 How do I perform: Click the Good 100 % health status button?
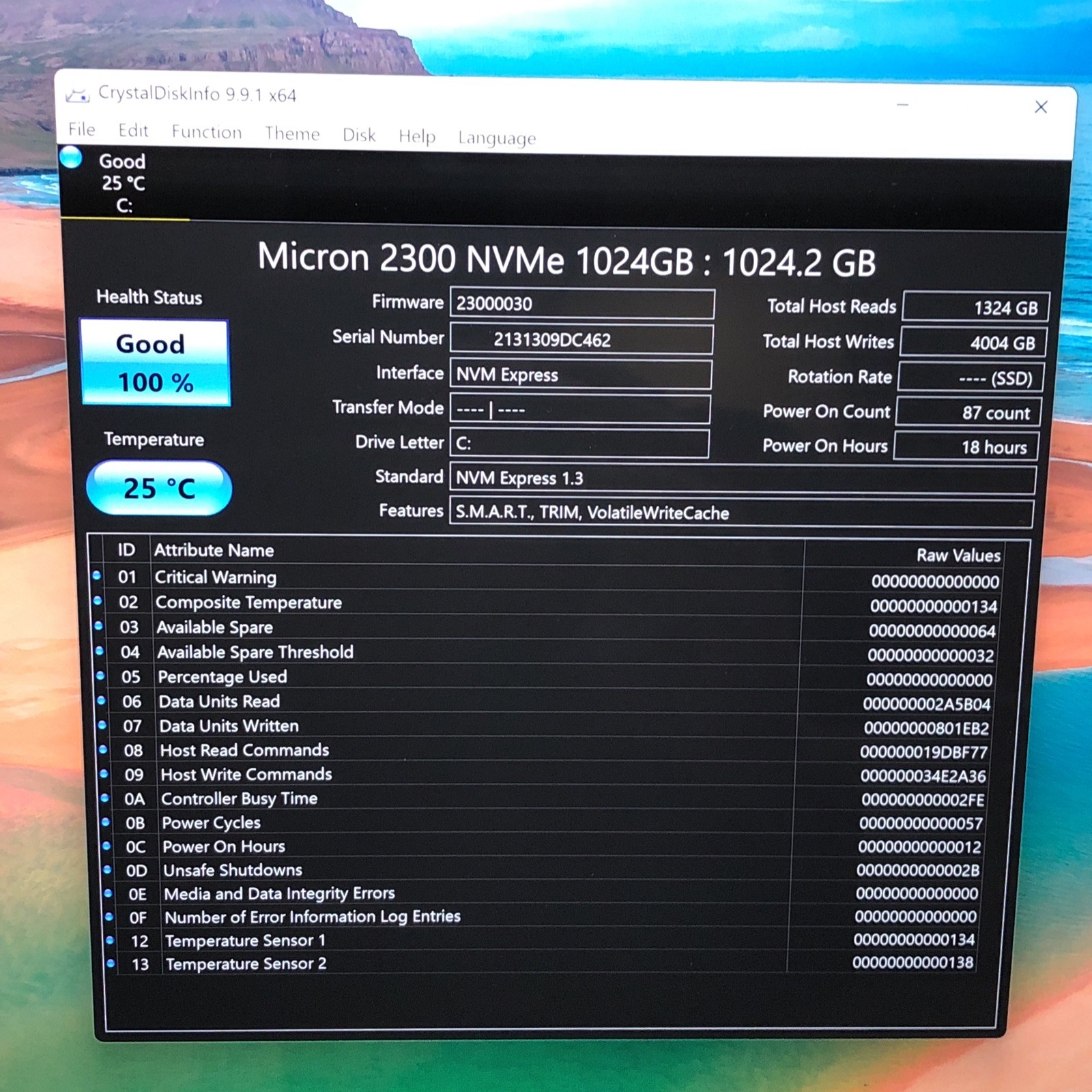(x=155, y=362)
